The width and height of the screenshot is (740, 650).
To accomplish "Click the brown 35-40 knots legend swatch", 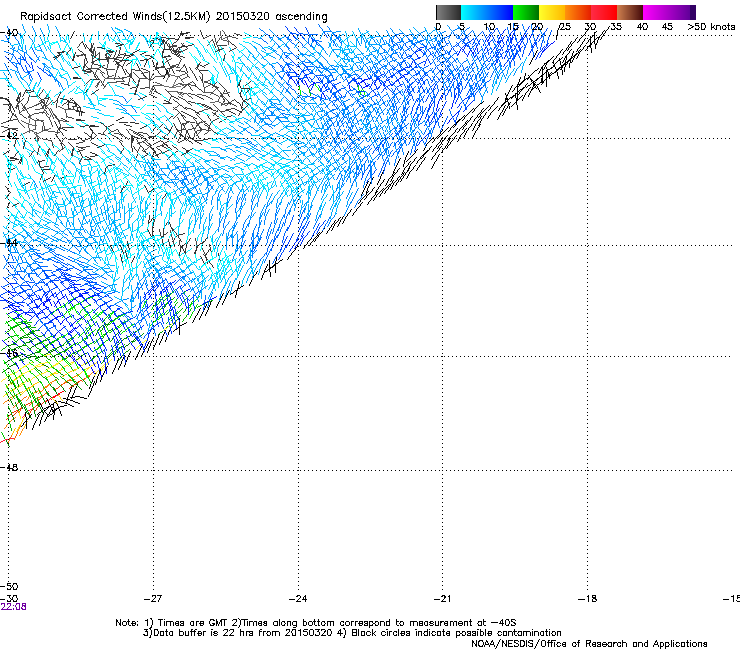I will tap(630, 12).
